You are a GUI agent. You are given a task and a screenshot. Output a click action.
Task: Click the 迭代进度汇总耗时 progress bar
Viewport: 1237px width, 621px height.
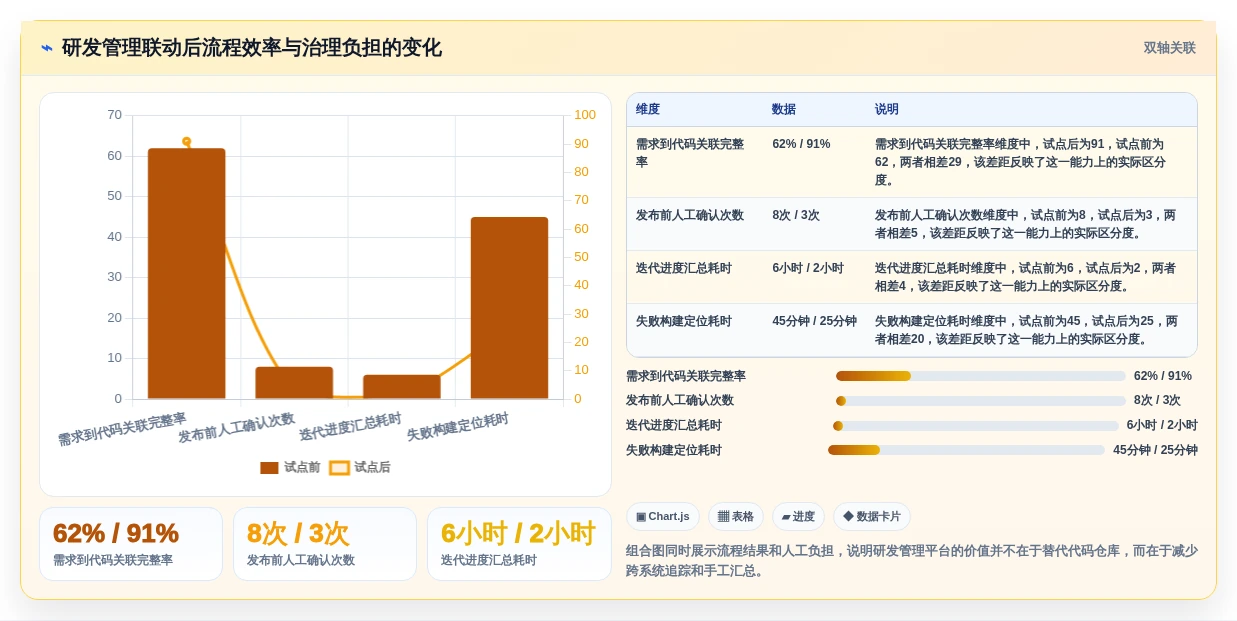click(x=975, y=426)
